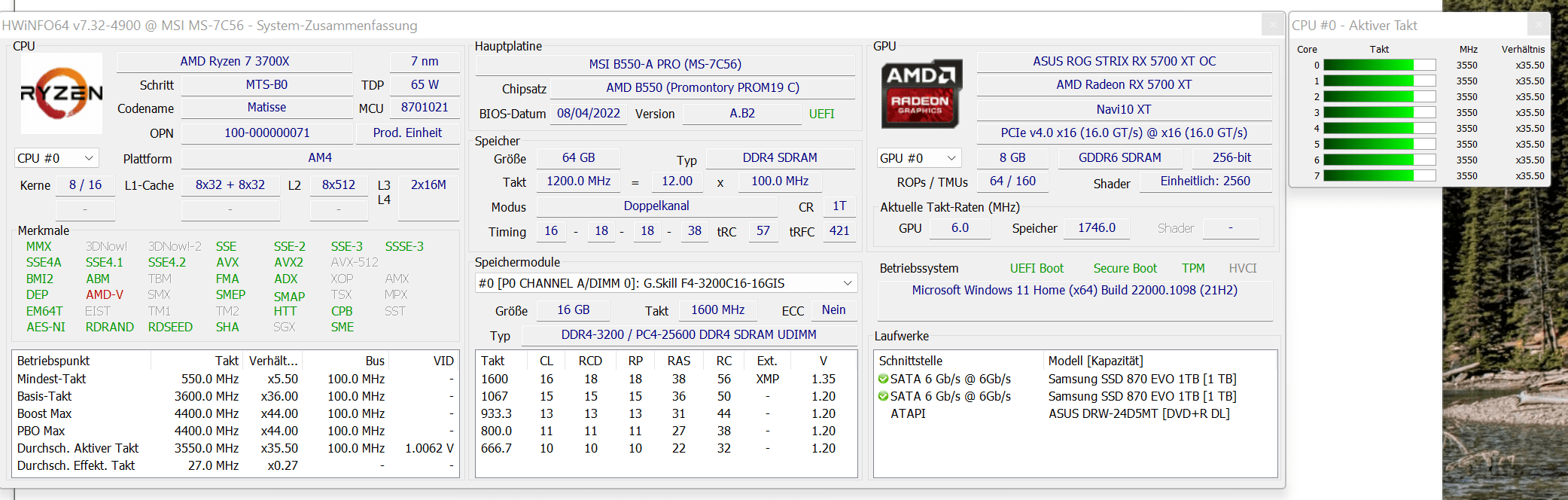
Task: Click the DDR4-3200 / PC4-25600 module type field
Action: pyautogui.click(x=689, y=335)
